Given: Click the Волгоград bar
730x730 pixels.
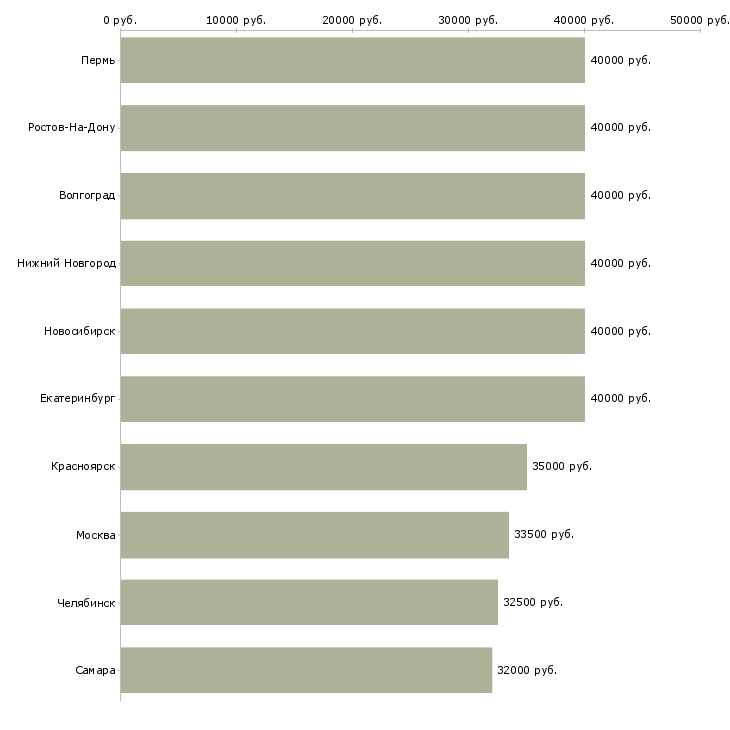Looking at the screenshot, I should tap(352, 196).
